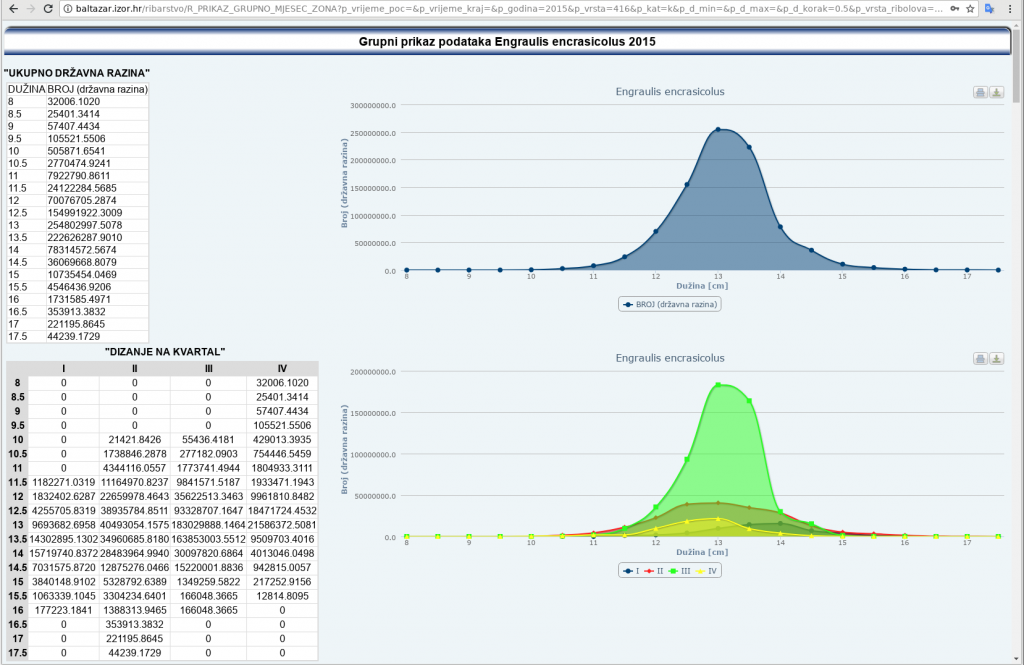Download the bottom quarterly chart
The image size is (1024, 665).
[x=997, y=359]
